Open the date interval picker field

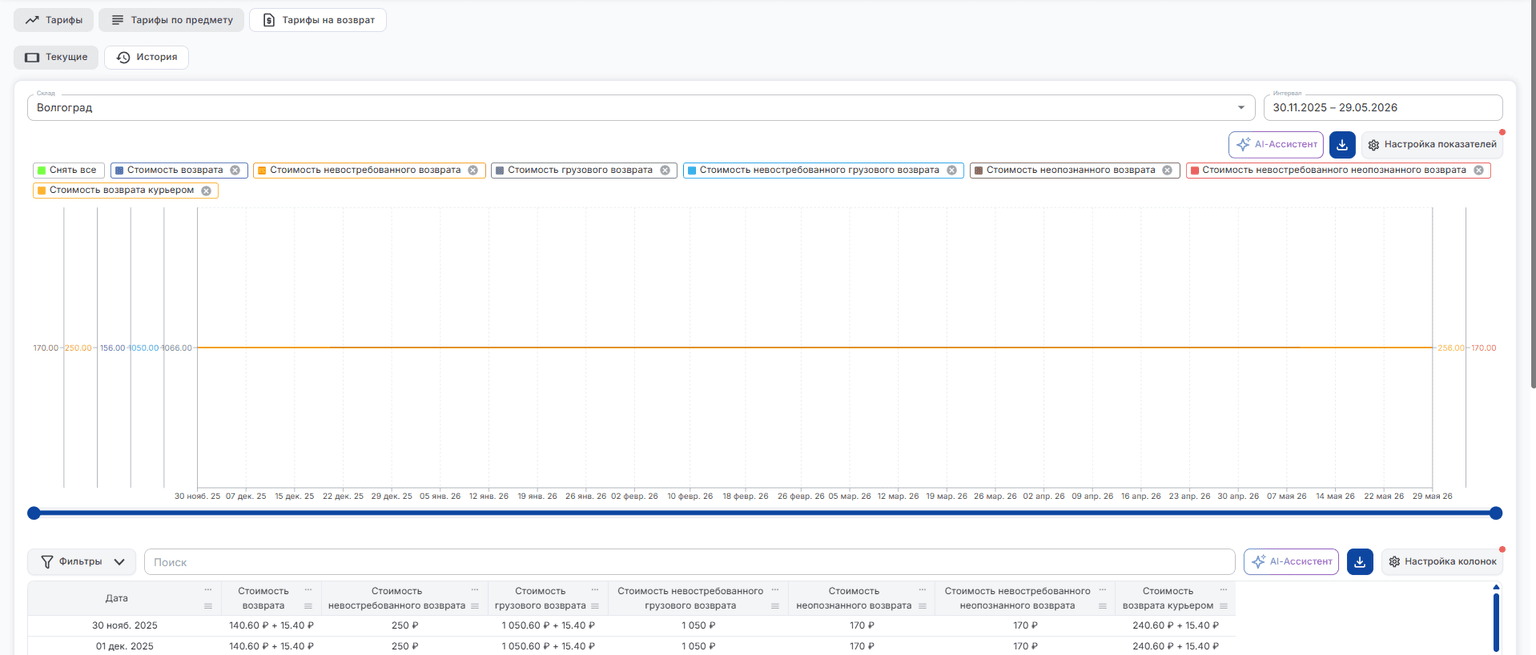1383,107
